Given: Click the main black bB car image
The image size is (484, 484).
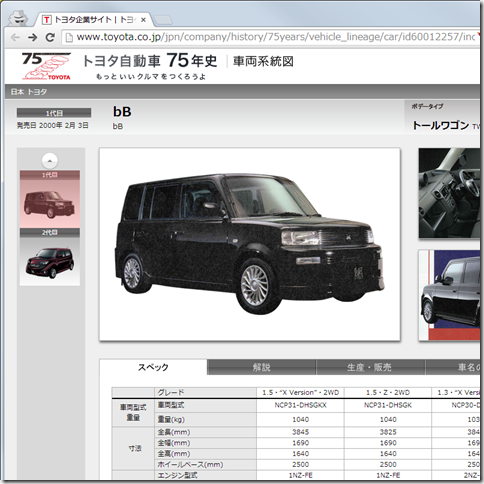Looking at the screenshot, I should [x=250, y=244].
